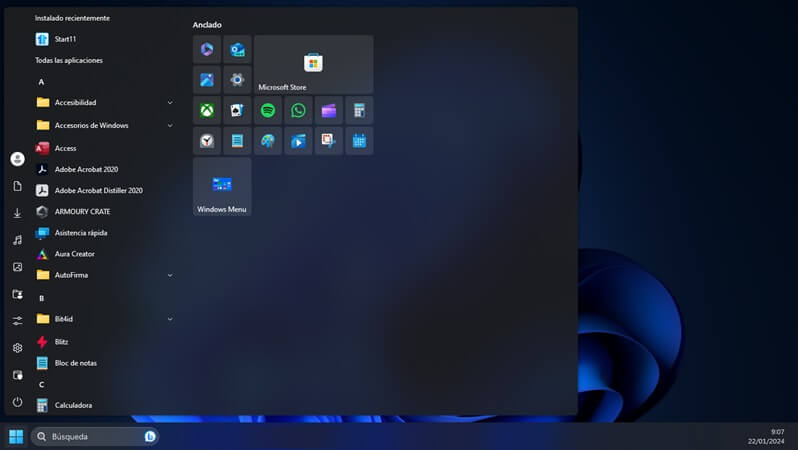The height and width of the screenshot is (450, 798).
Task: Launch WhatsApp from pinned tiles
Action: point(298,110)
